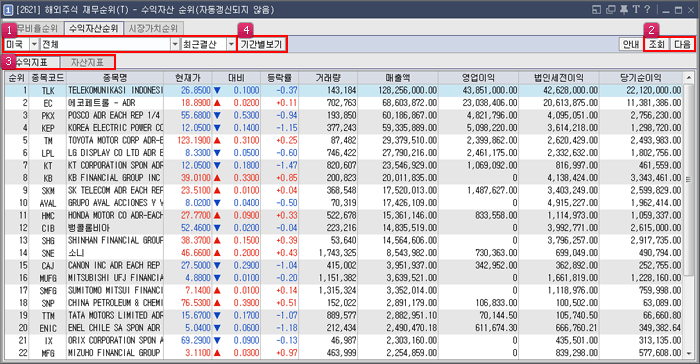Click the 매출액 column header

[x=398, y=78]
